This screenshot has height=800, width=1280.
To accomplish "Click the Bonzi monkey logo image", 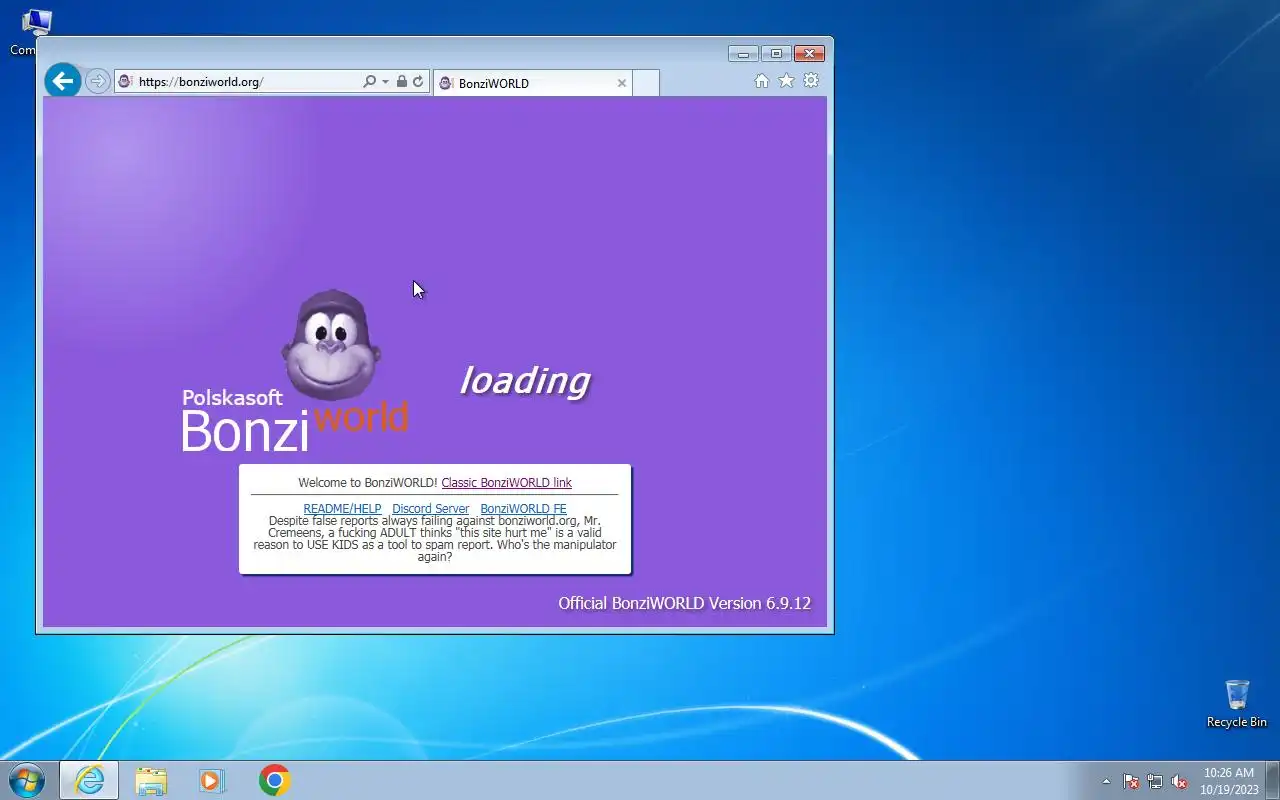I will tap(331, 345).
